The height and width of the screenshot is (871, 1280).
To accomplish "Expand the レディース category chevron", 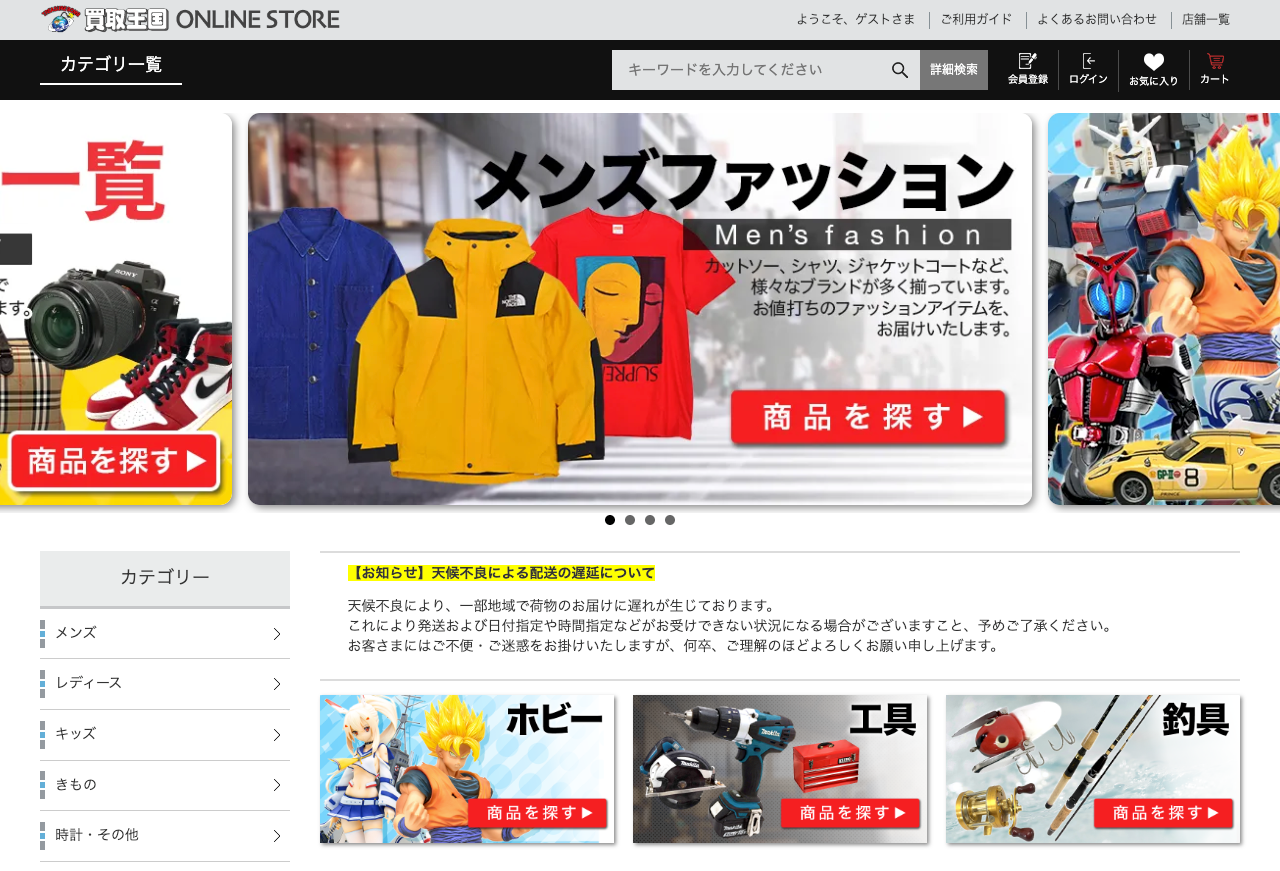I will 277,684.
